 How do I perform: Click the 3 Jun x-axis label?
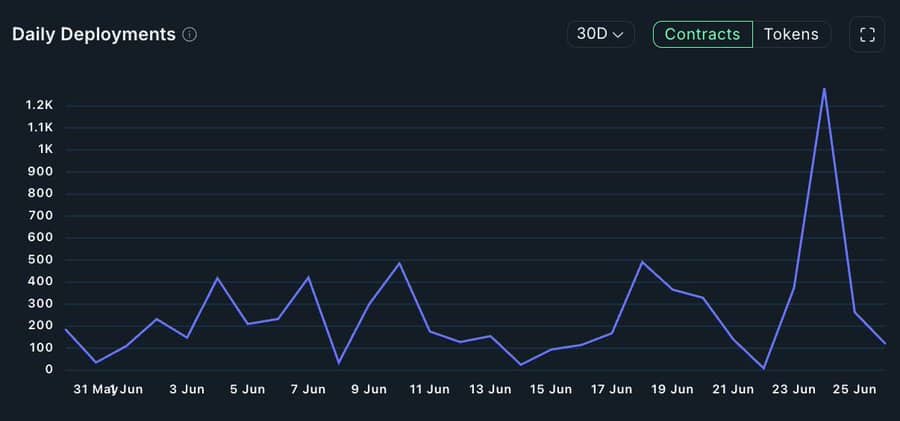(x=187, y=389)
